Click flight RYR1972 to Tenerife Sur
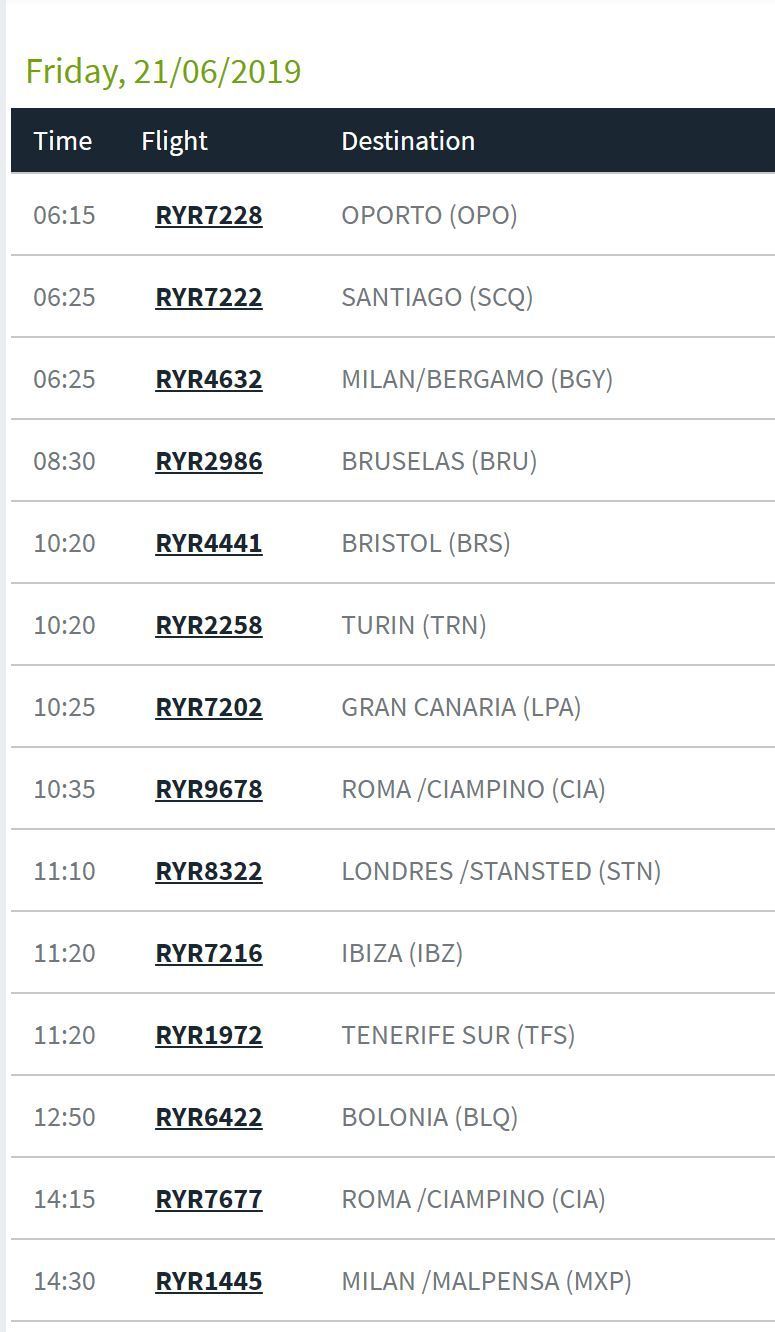This screenshot has height=1332, width=775. click(209, 1035)
